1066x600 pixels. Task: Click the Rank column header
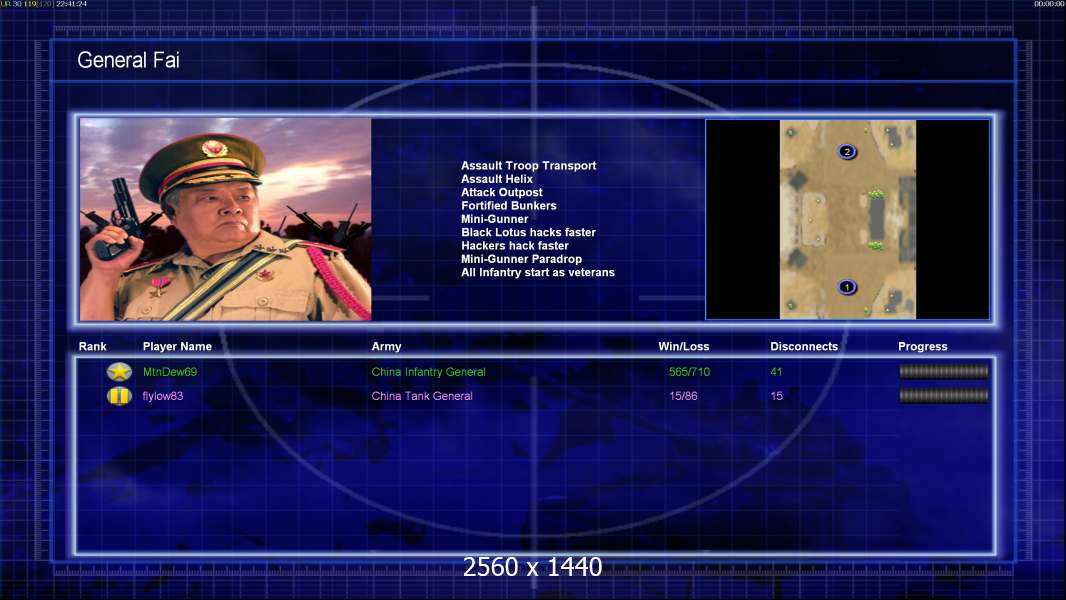92,347
